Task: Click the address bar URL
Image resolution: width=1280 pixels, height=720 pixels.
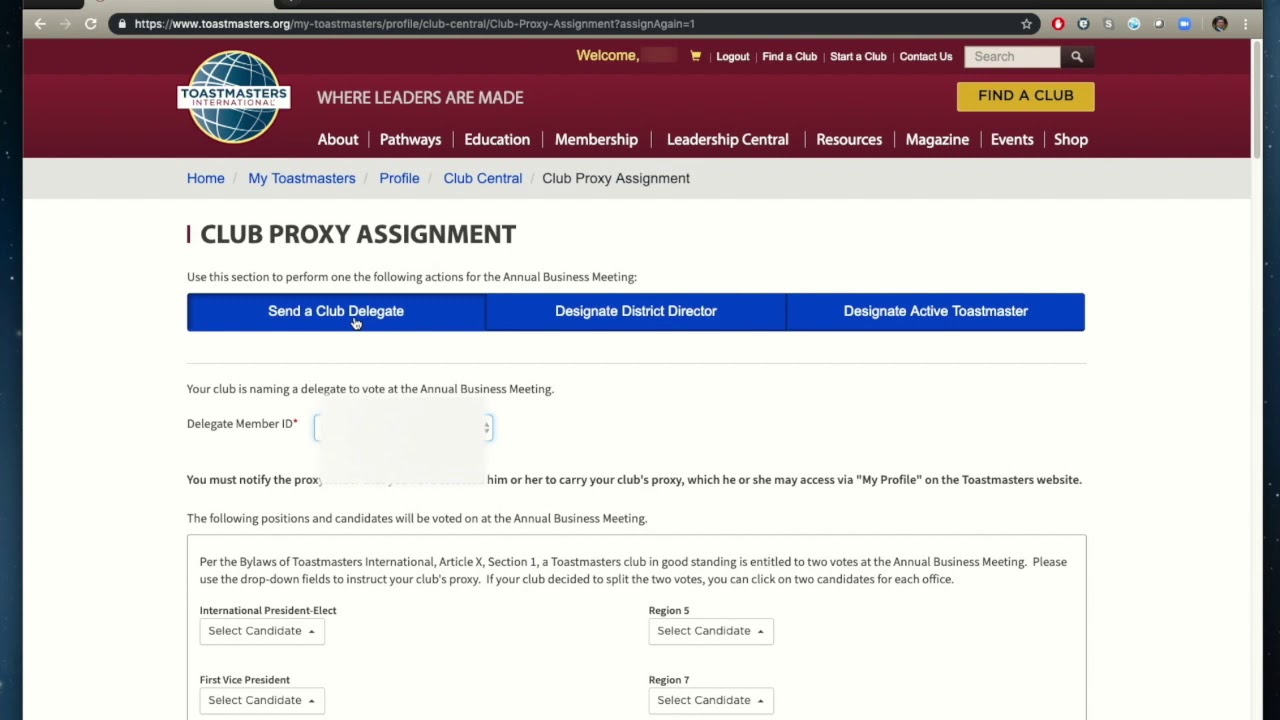Action: (x=414, y=24)
